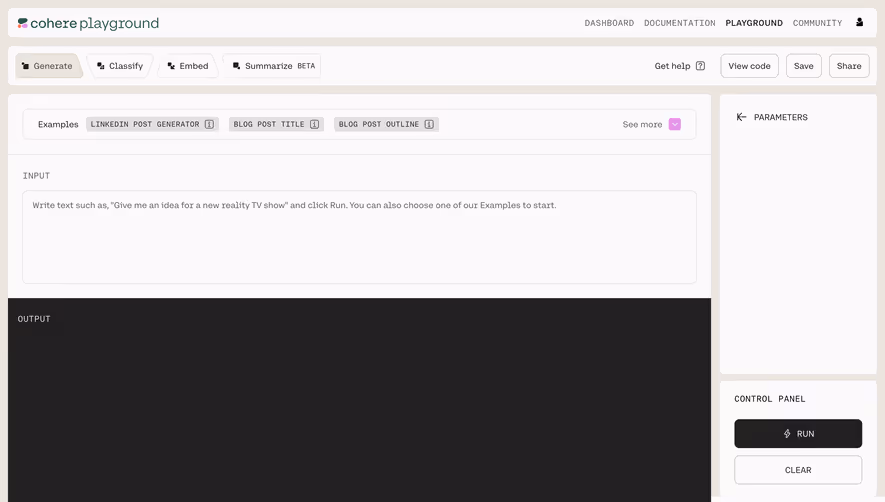885x502 pixels.
Task: Click the Summarize tab icon
Action: [x=236, y=66]
